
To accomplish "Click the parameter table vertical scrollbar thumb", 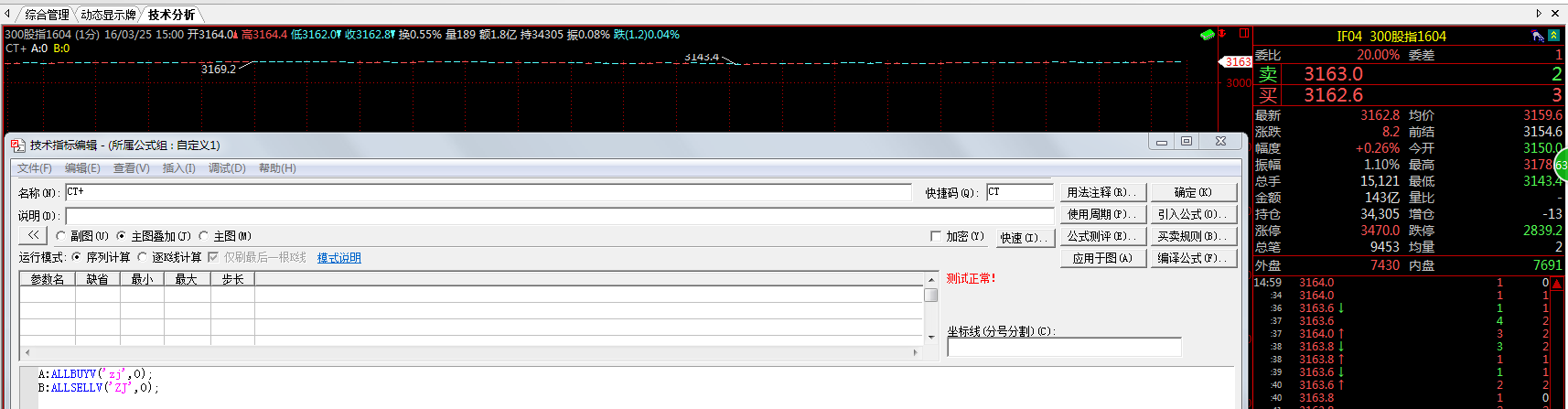I will [931, 295].
